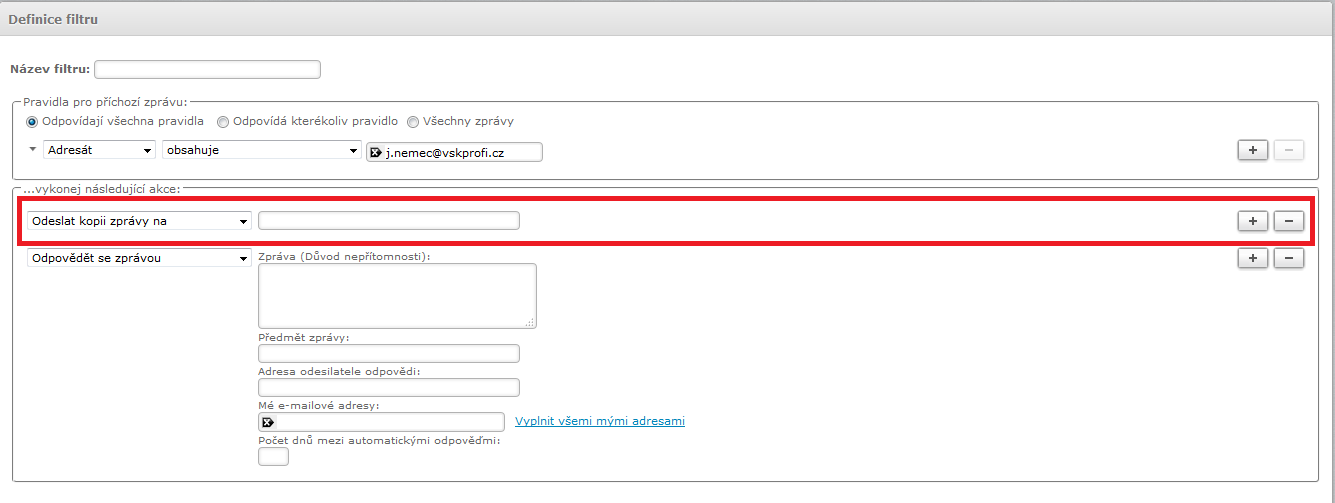Add an action after 'Odeslat kopii zprávy na'
Image resolution: width=1335 pixels, height=503 pixels.
pyautogui.click(x=1253, y=221)
